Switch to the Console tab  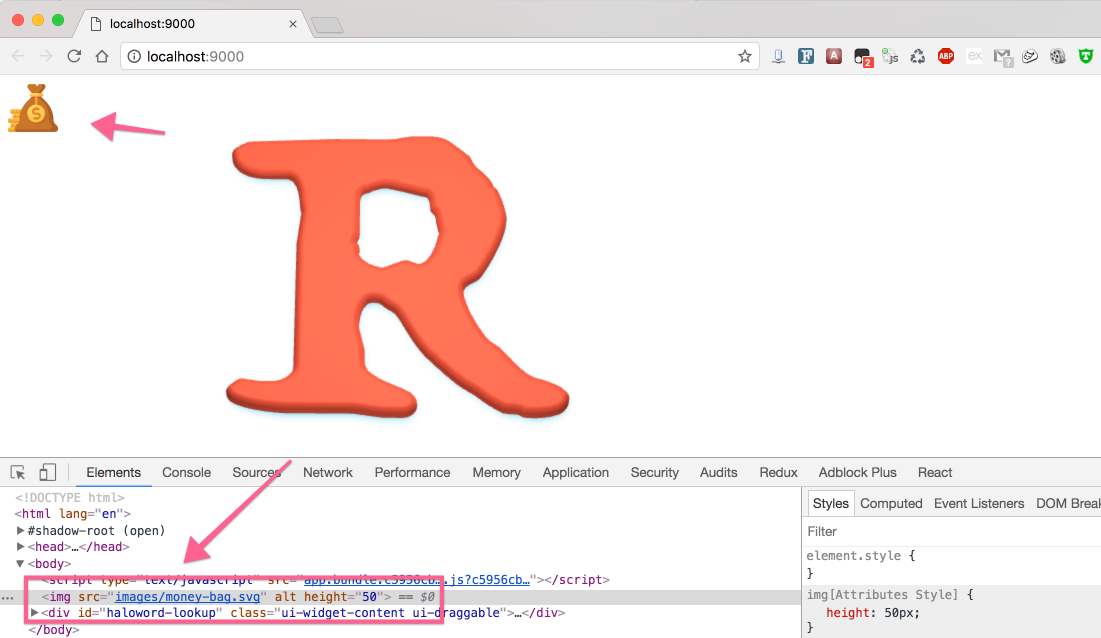(x=186, y=473)
